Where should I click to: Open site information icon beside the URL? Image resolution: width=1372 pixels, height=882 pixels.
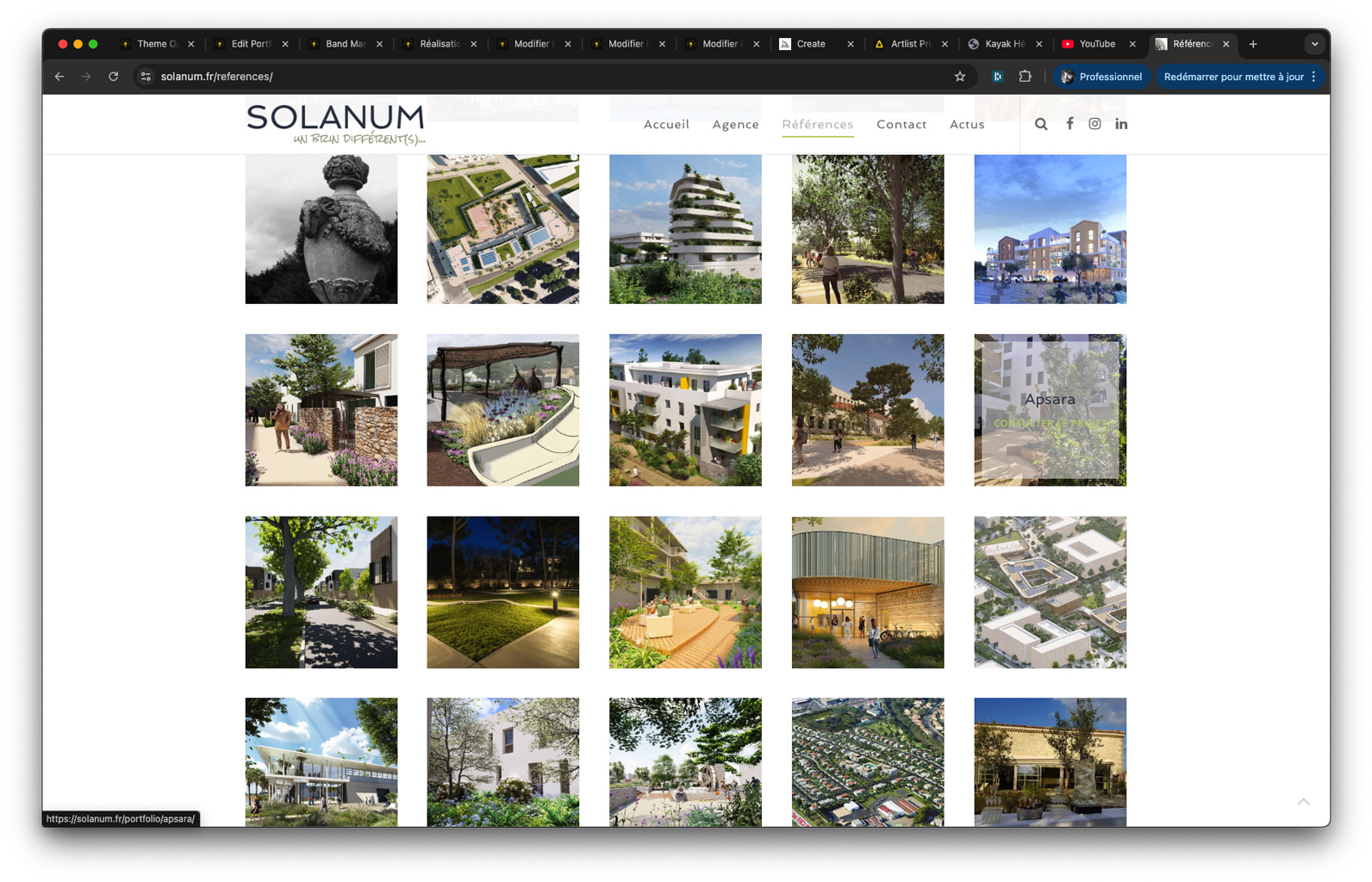pos(146,77)
